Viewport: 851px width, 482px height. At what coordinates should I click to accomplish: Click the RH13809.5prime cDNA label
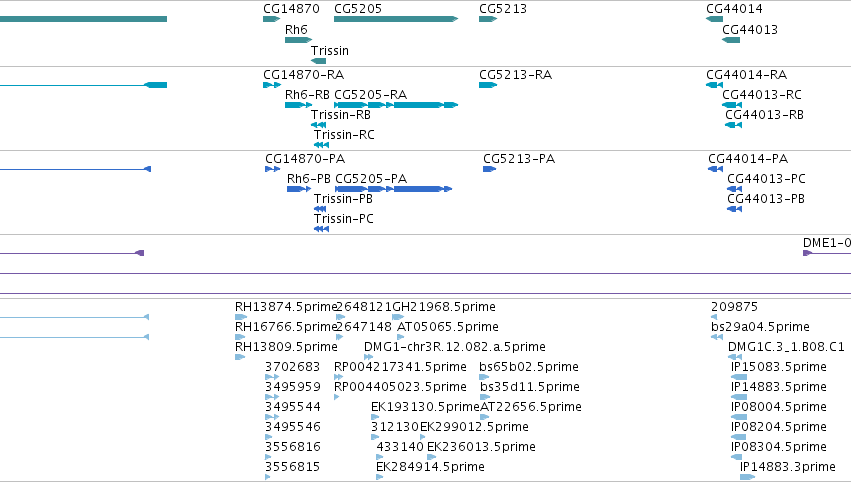click(286, 347)
